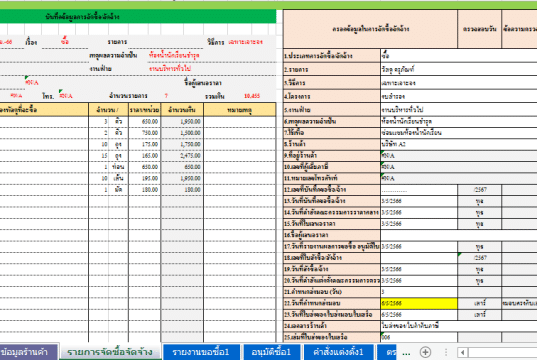Select the งานบริหารทั่วไป cell beside 5.งานฝ่าย

pos(459,110)
